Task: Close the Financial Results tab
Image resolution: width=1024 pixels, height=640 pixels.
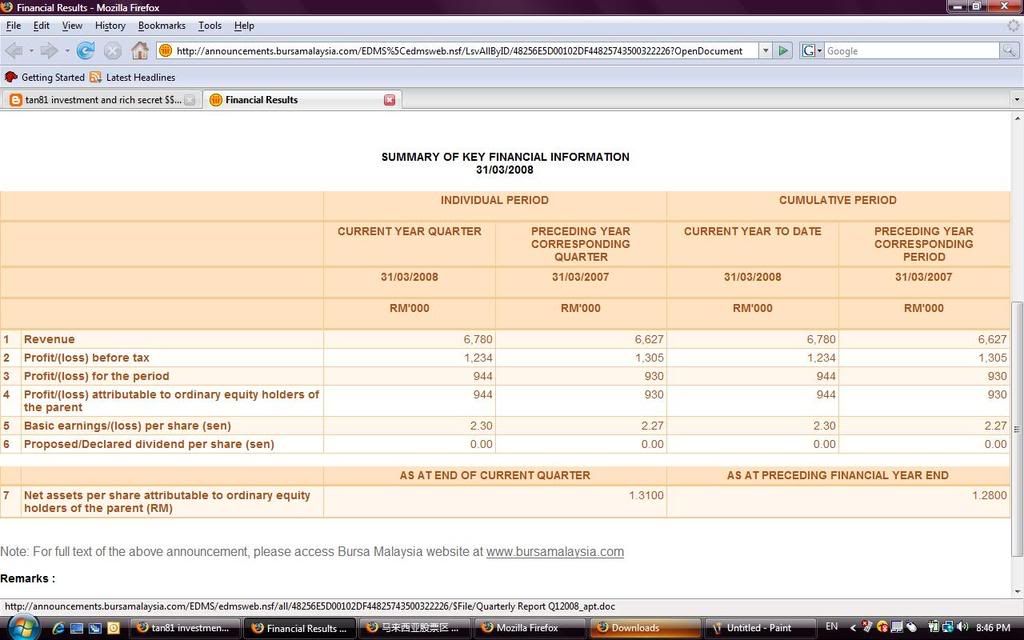Action: click(x=390, y=100)
